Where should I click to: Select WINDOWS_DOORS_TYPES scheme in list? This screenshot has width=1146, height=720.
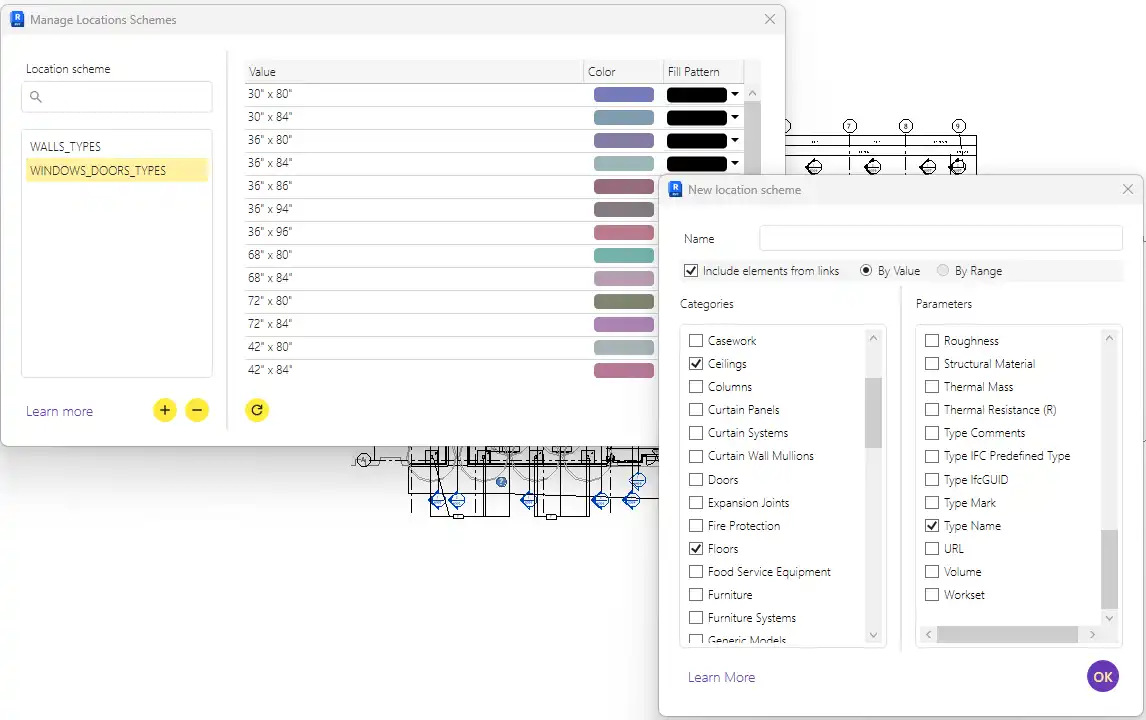pyautogui.click(x=98, y=171)
